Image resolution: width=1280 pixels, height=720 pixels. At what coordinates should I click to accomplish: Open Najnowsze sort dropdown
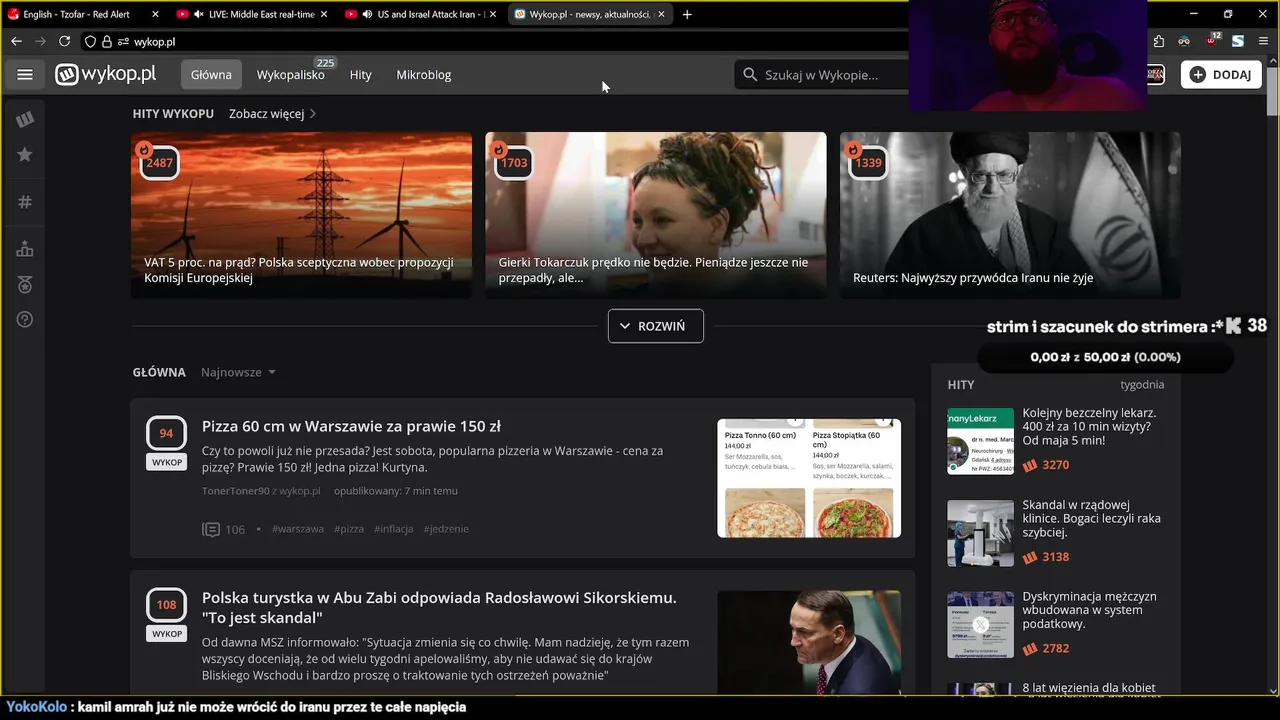point(238,372)
